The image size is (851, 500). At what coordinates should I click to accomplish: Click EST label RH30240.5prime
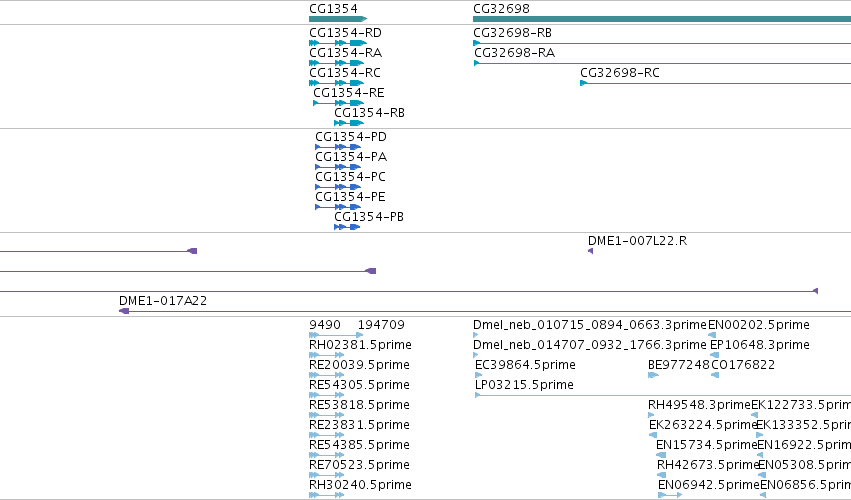point(360,485)
